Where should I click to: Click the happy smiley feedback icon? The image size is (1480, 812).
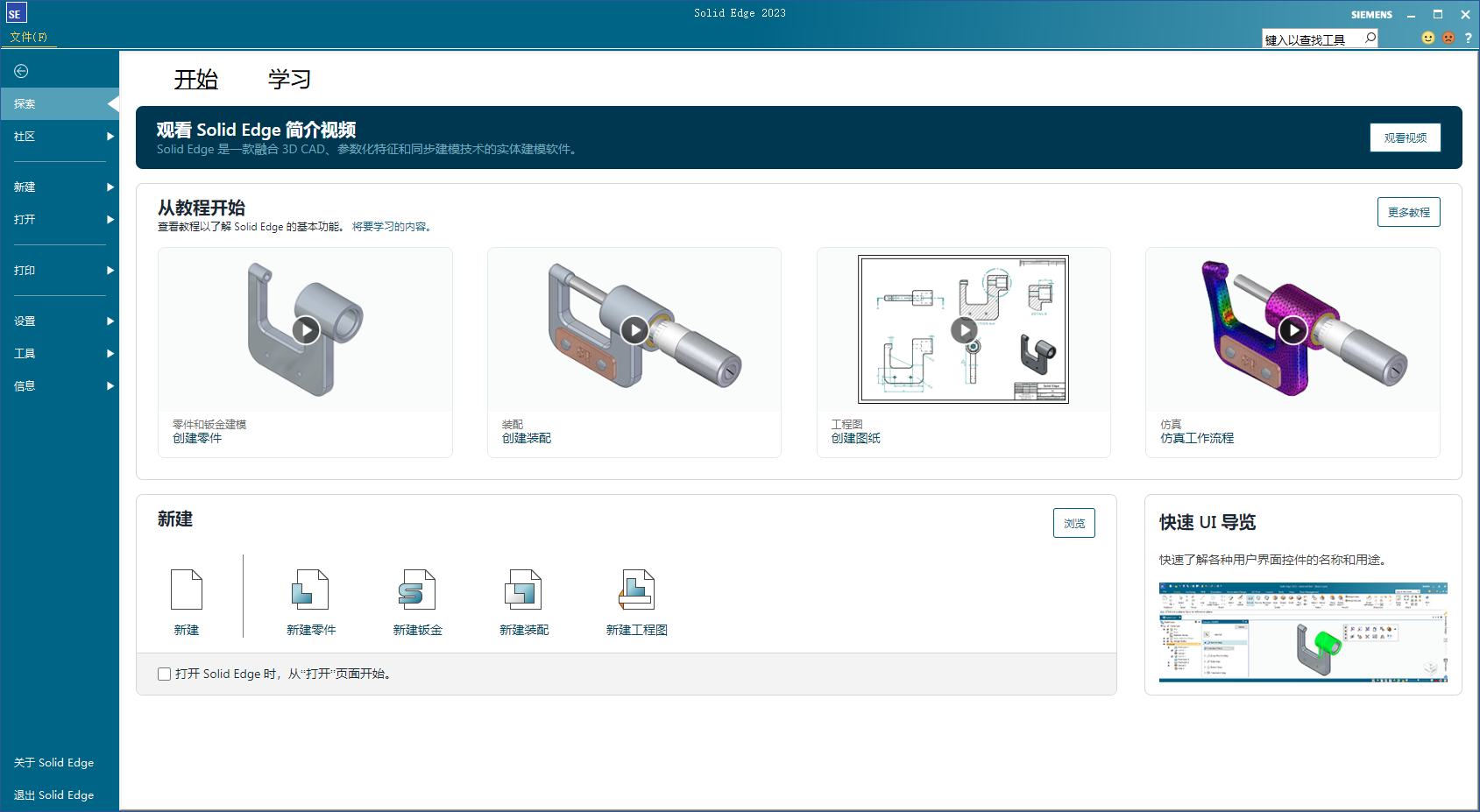click(x=1428, y=38)
